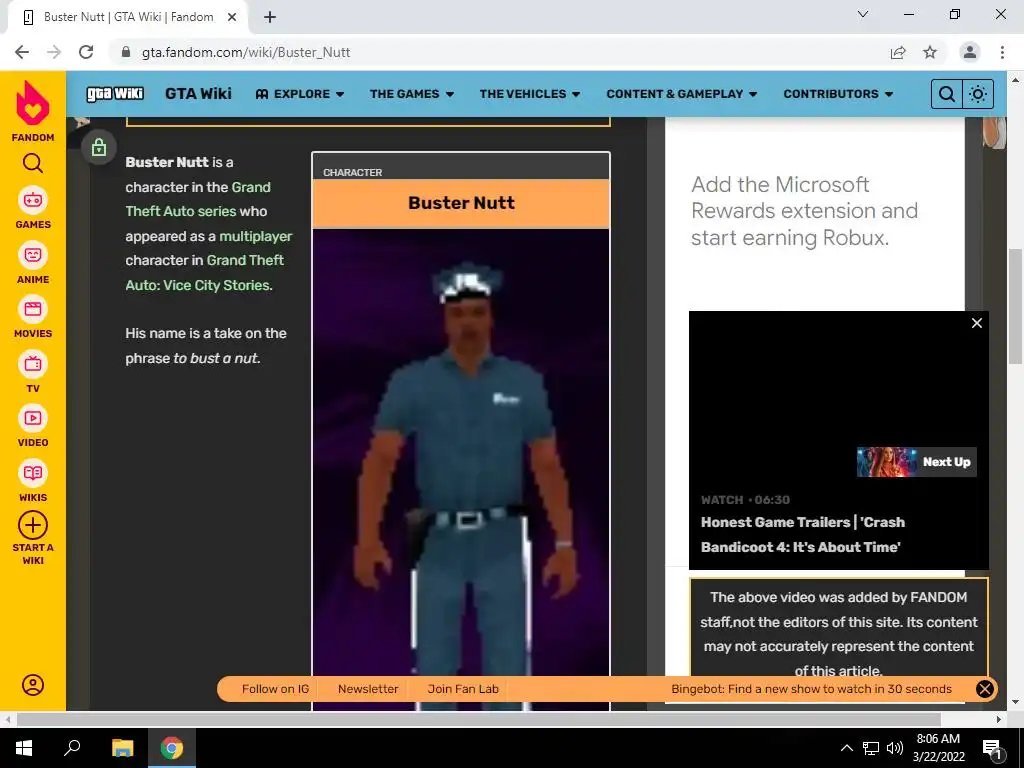Click the sidebar search magnifier icon

[x=33, y=163]
